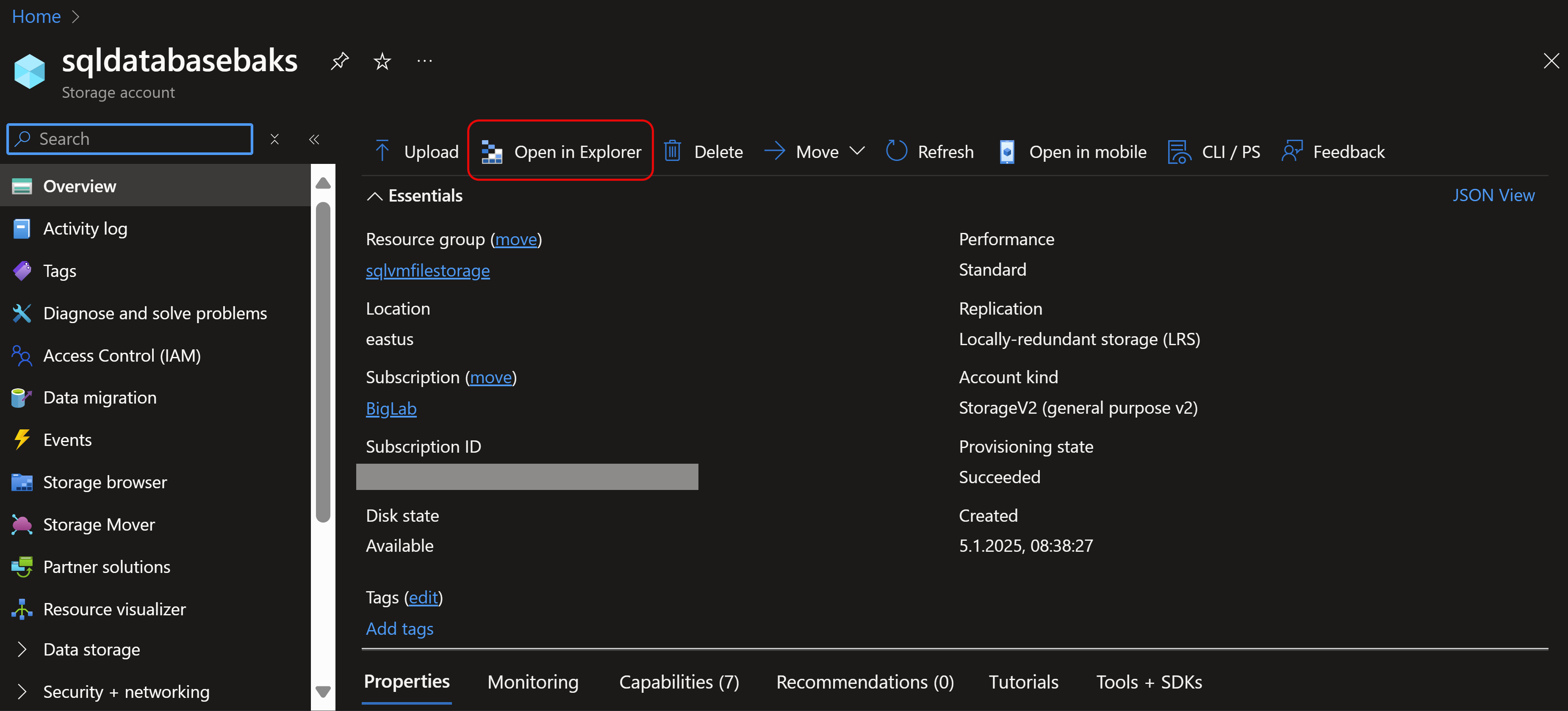Click the Refresh toolbar icon
This screenshot has height=711, width=1568.
[x=896, y=151]
